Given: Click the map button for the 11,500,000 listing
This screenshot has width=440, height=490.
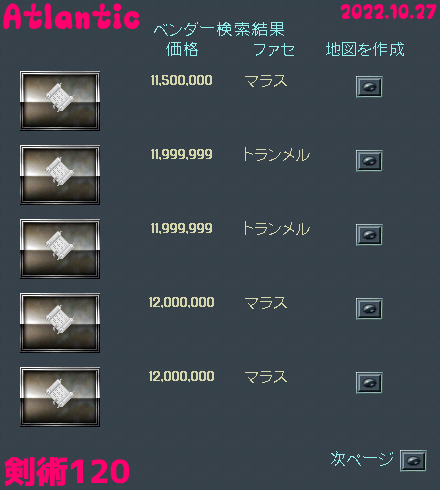Looking at the screenshot, I should click(369, 87).
